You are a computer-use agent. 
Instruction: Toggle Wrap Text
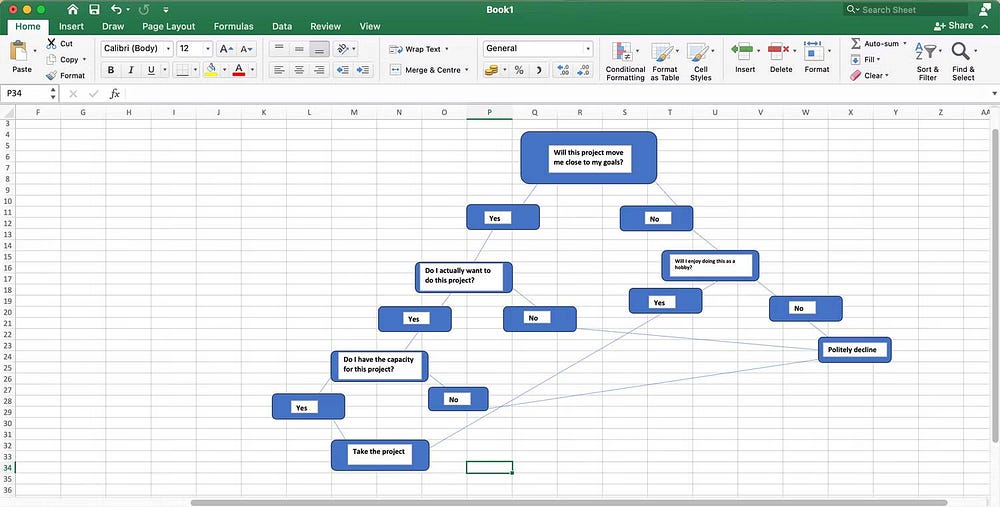point(418,49)
